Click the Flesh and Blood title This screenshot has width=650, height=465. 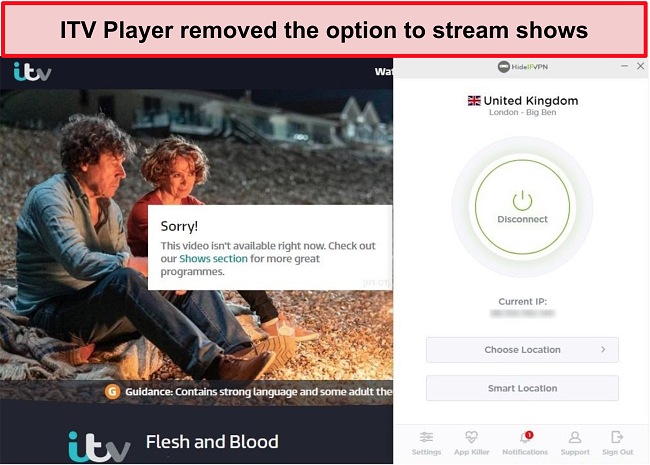pos(212,442)
